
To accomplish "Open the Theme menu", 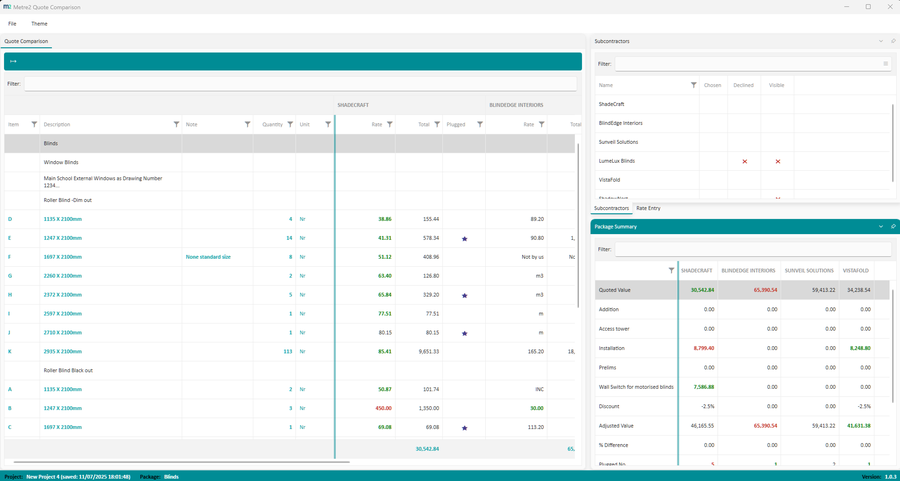I will tap(39, 24).
